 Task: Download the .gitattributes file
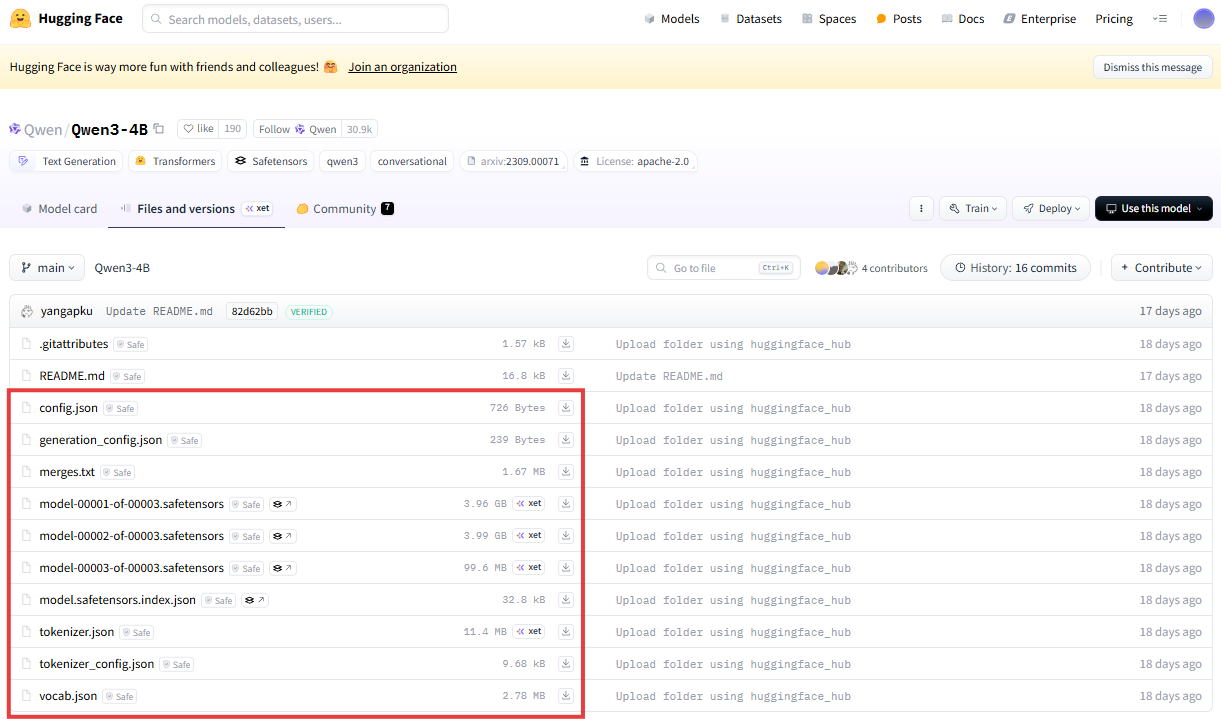coord(565,344)
